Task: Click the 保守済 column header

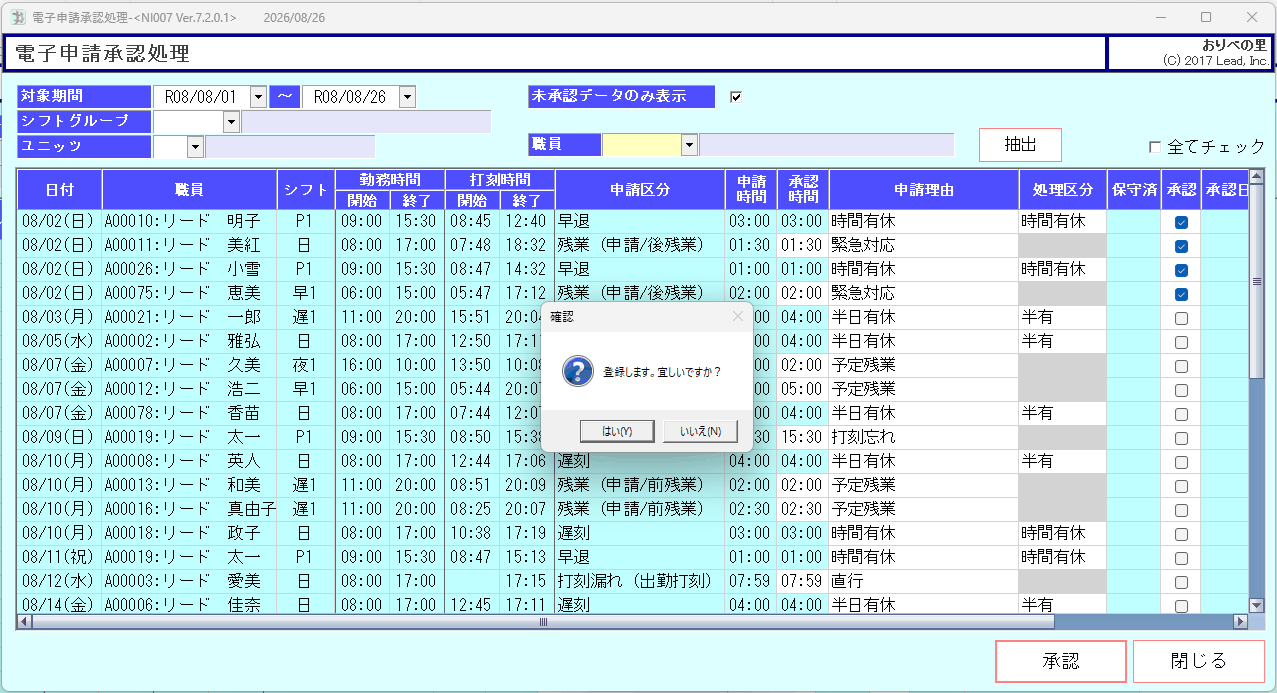Action: (1134, 189)
